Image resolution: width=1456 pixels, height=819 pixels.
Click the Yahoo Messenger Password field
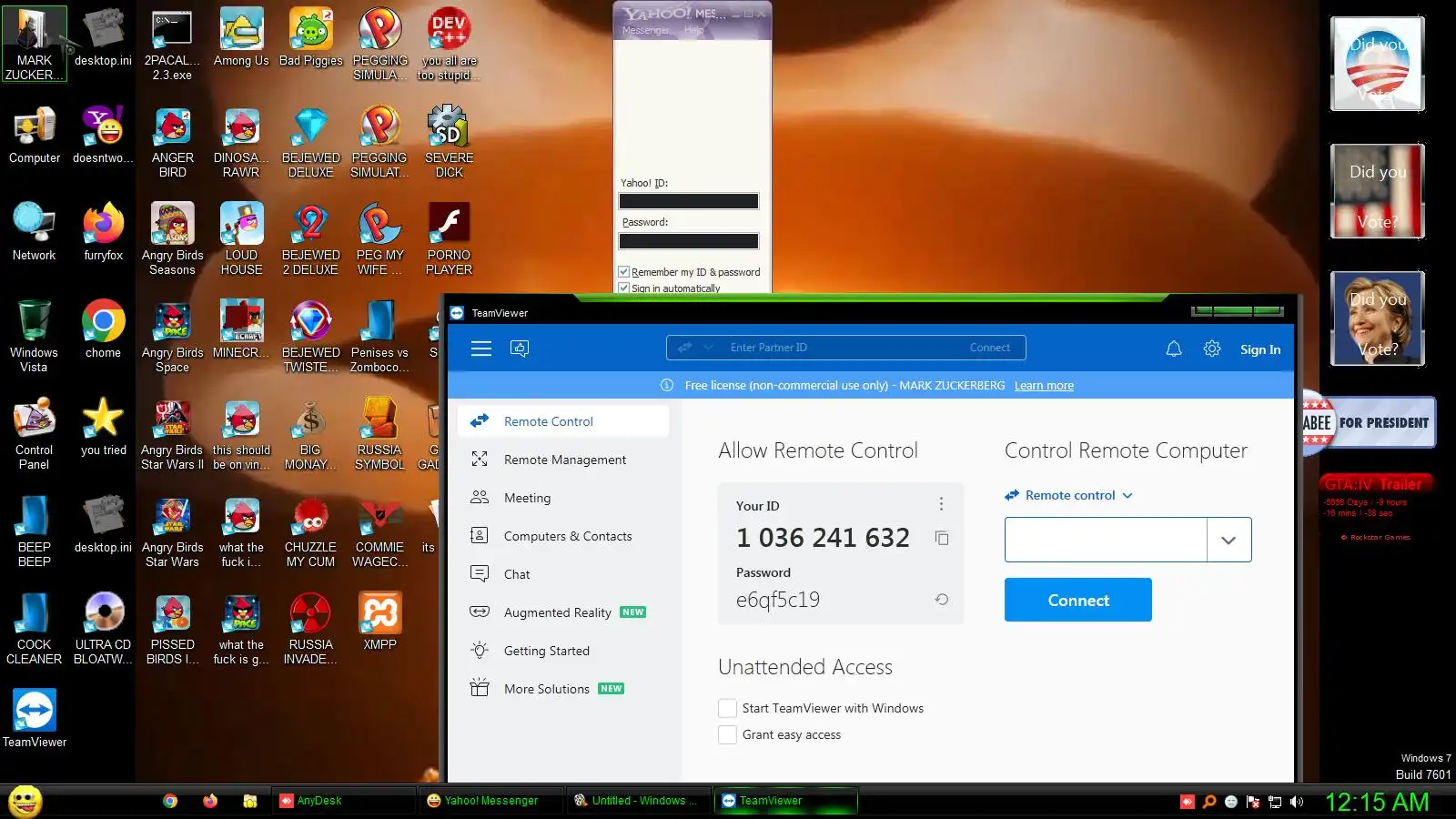[689, 241]
